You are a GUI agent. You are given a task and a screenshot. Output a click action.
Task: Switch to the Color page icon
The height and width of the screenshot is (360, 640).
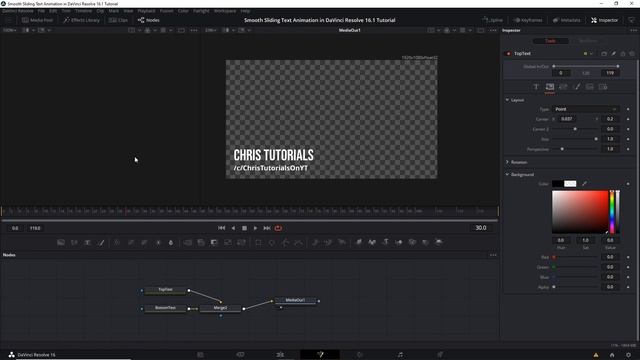point(360,355)
